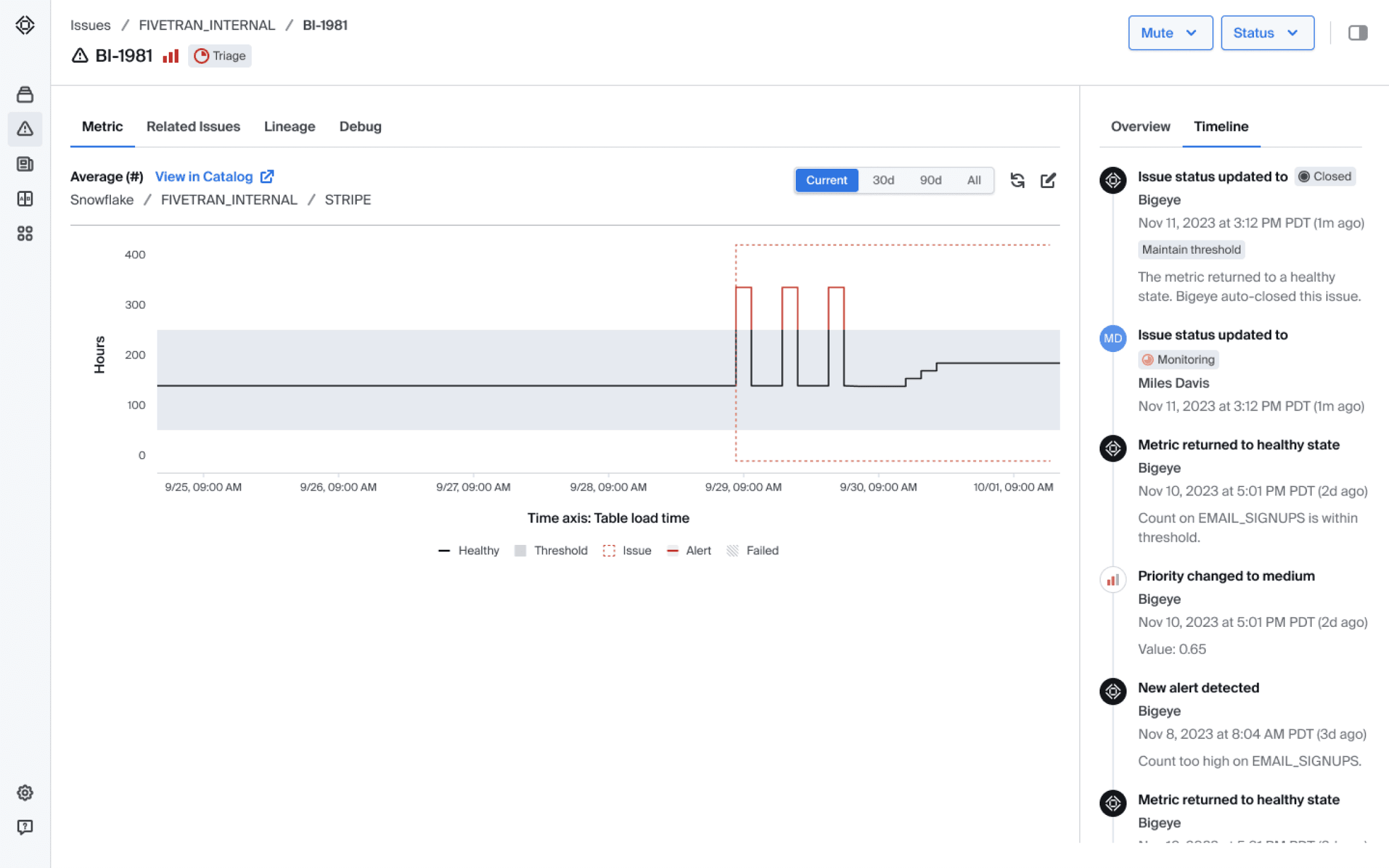The height and width of the screenshot is (868, 1389).
Task: Click the red priority bars icon beside BI-1981
Action: [x=171, y=56]
